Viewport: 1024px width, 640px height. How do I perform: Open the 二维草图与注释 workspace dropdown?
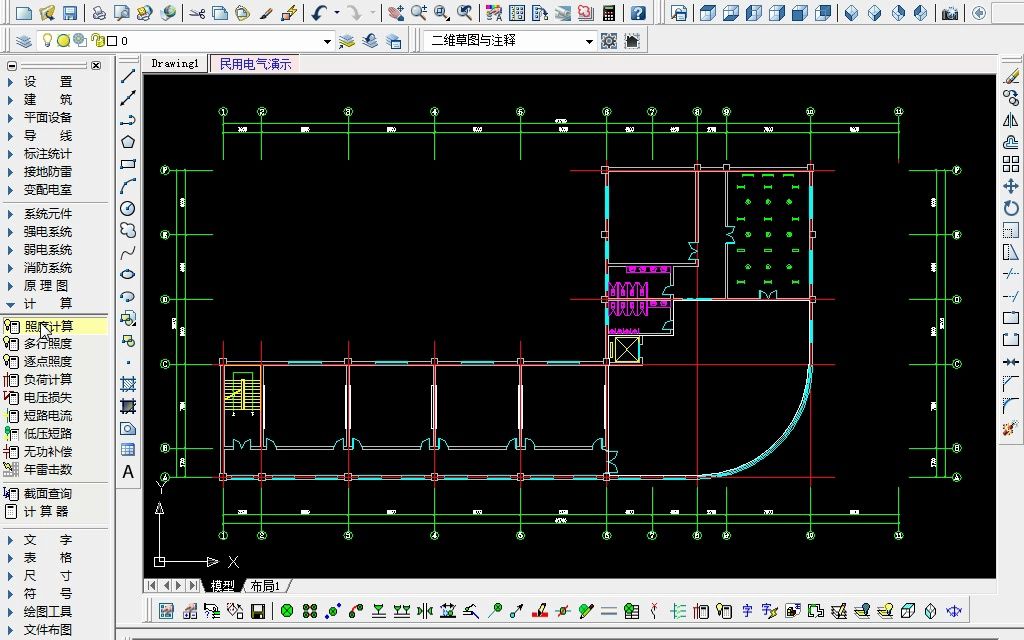coord(589,41)
